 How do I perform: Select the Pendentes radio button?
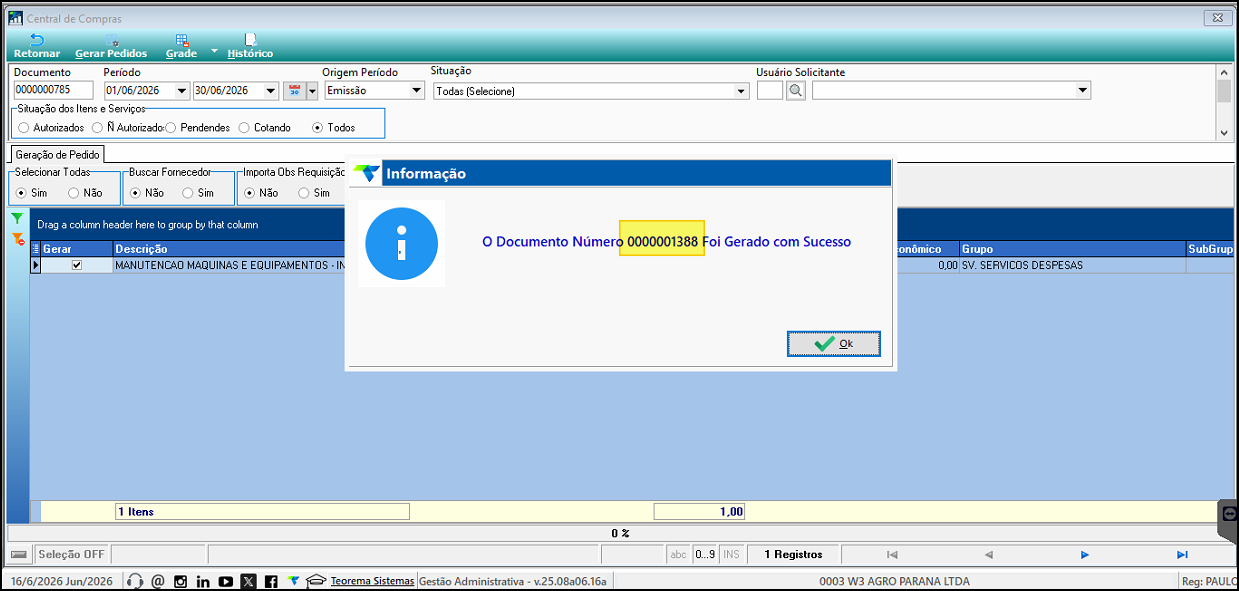pos(171,128)
